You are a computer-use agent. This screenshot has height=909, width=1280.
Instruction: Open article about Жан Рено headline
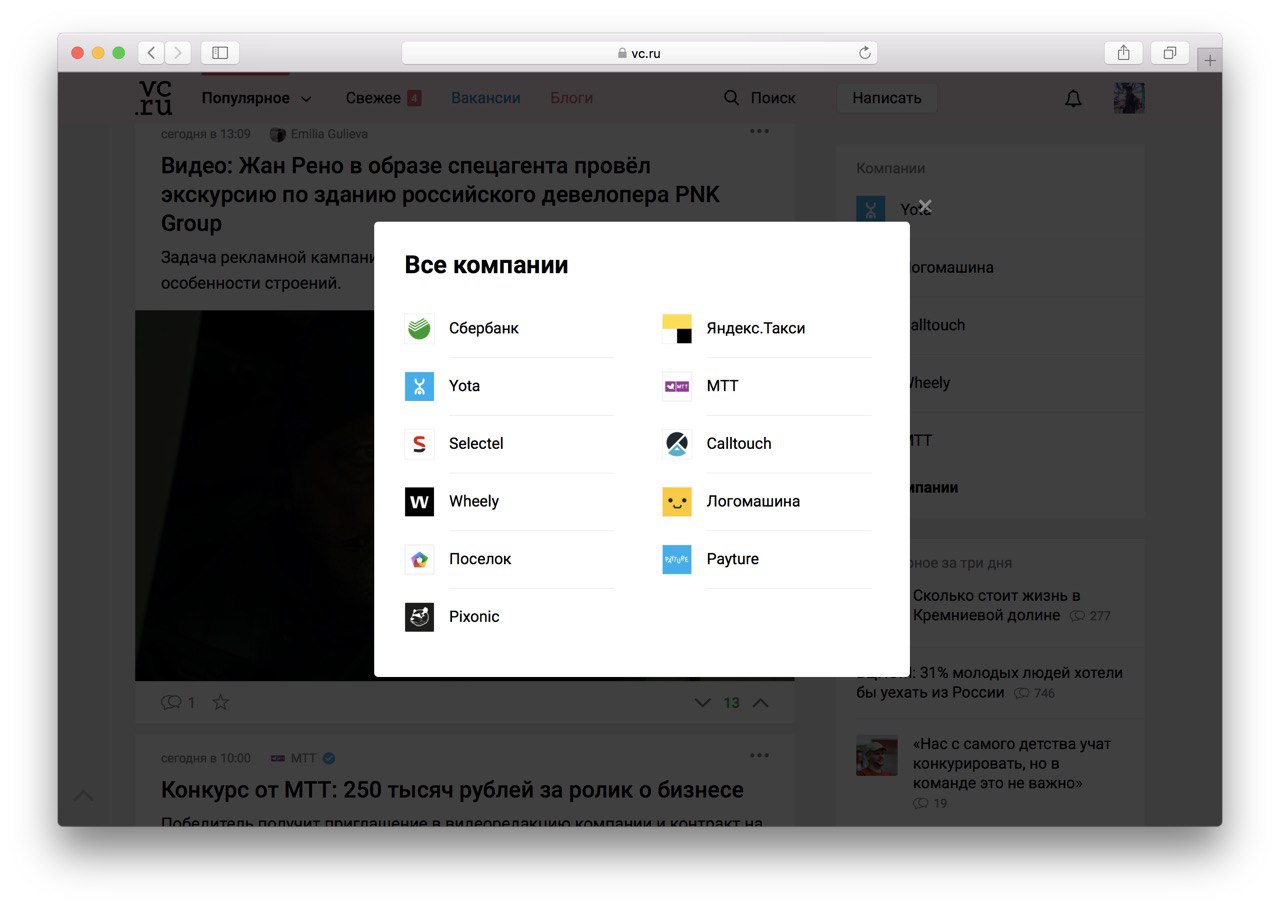tap(440, 194)
